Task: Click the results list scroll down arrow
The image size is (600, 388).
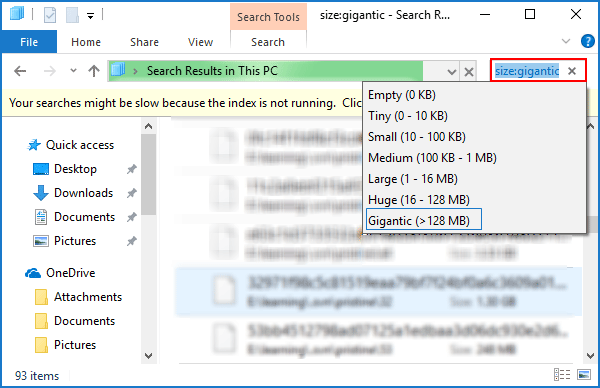Action: coord(590,355)
